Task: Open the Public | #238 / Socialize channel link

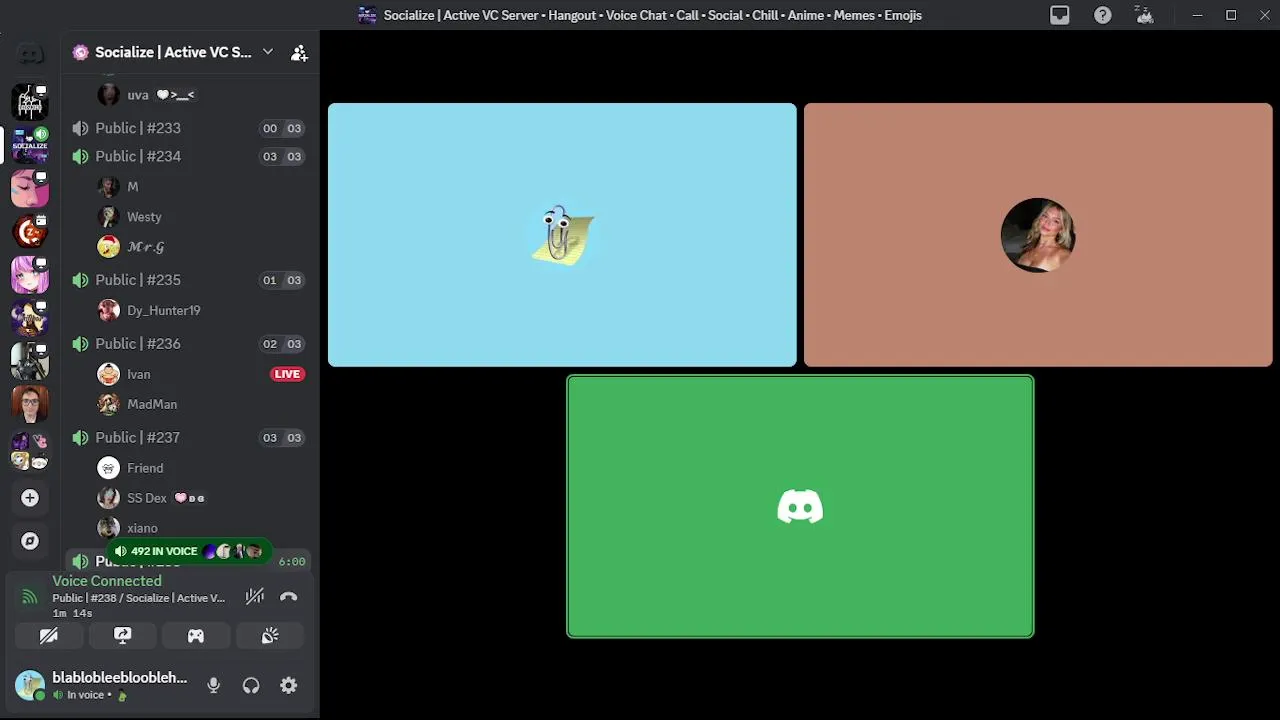Action: coord(139,598)
